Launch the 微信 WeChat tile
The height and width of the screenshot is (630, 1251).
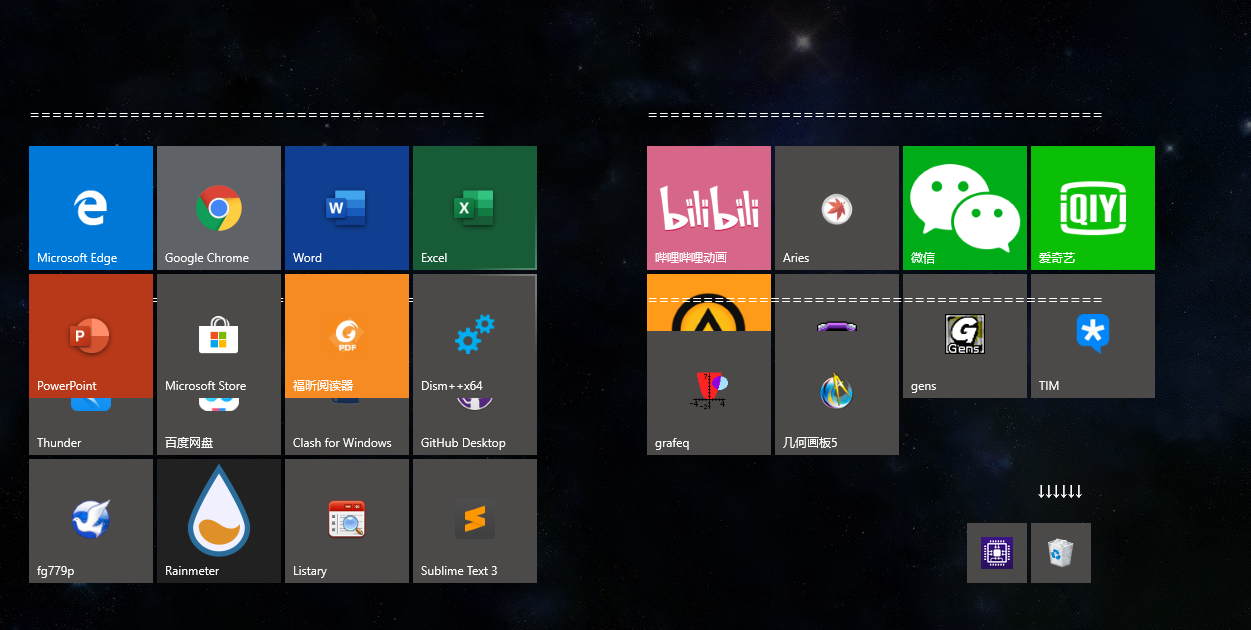[x=965, y=208]
